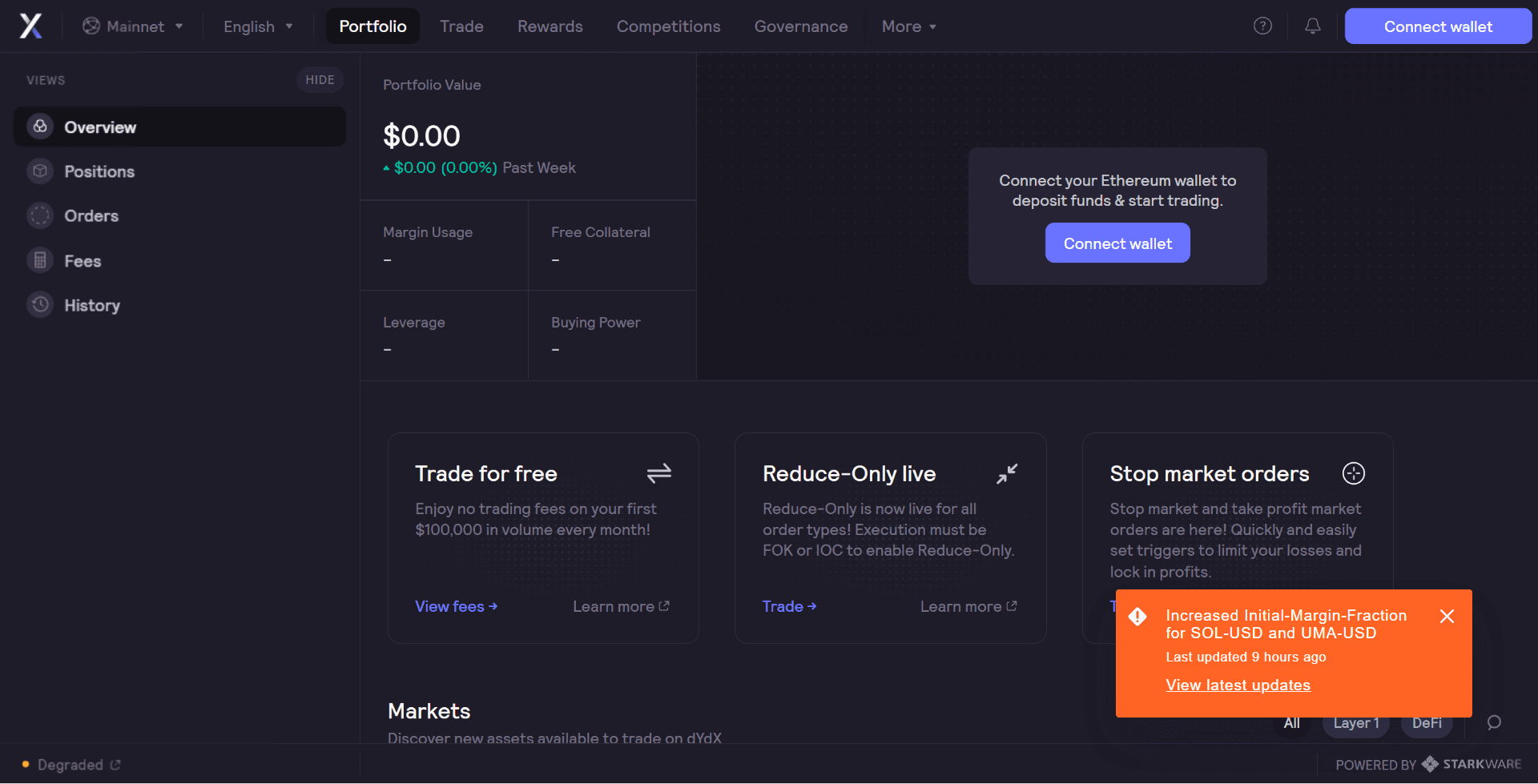This screenshot has width=1538, height=784.
Task: Click the Fees calculator icon
Action: click(40, 260)
